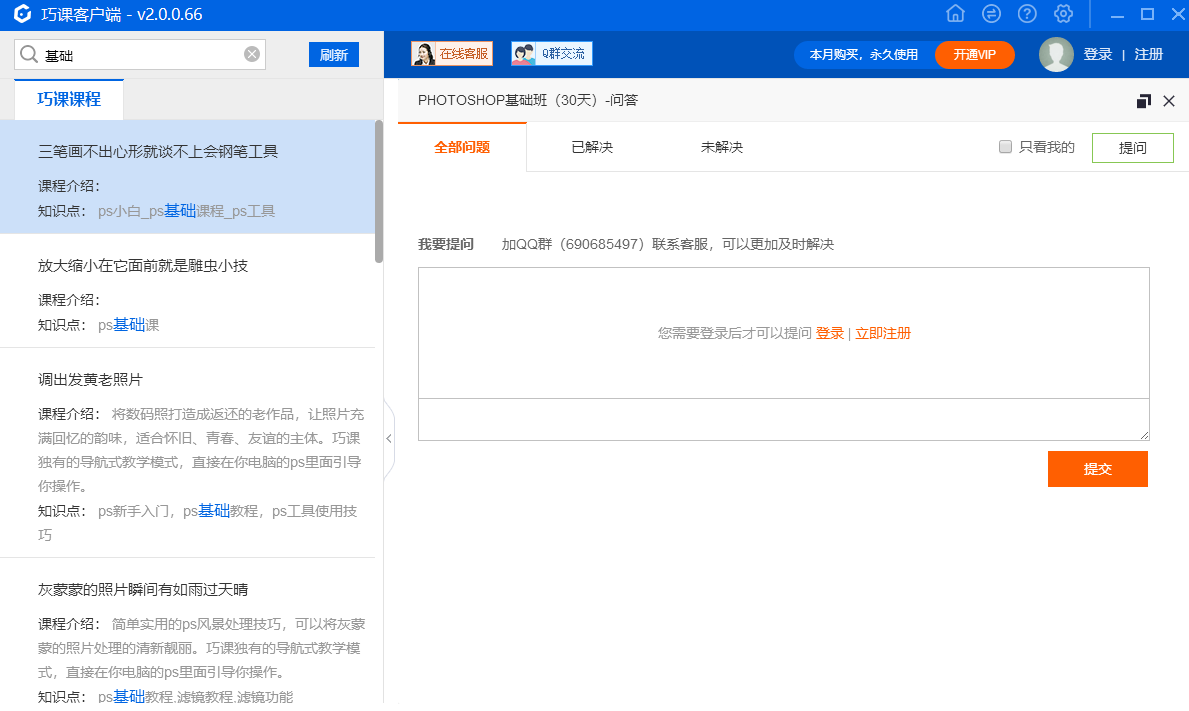Click the restore panel icon beside the 问答 close button

[x=1143, y=101]
